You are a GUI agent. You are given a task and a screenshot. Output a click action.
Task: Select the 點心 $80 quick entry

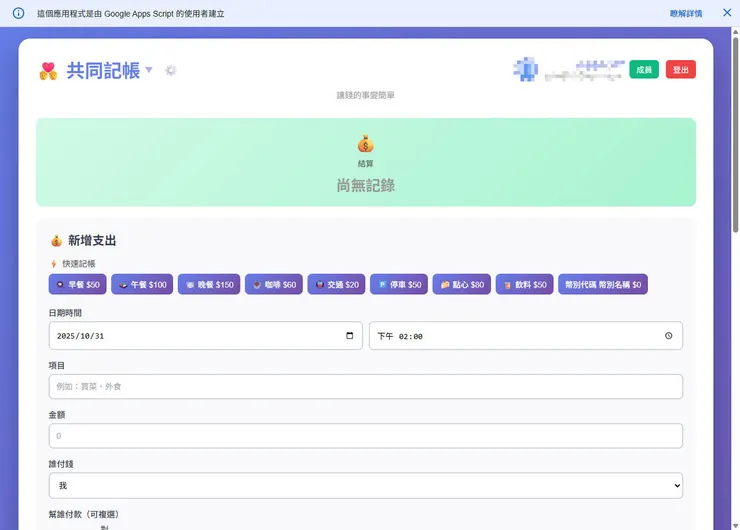462,284
